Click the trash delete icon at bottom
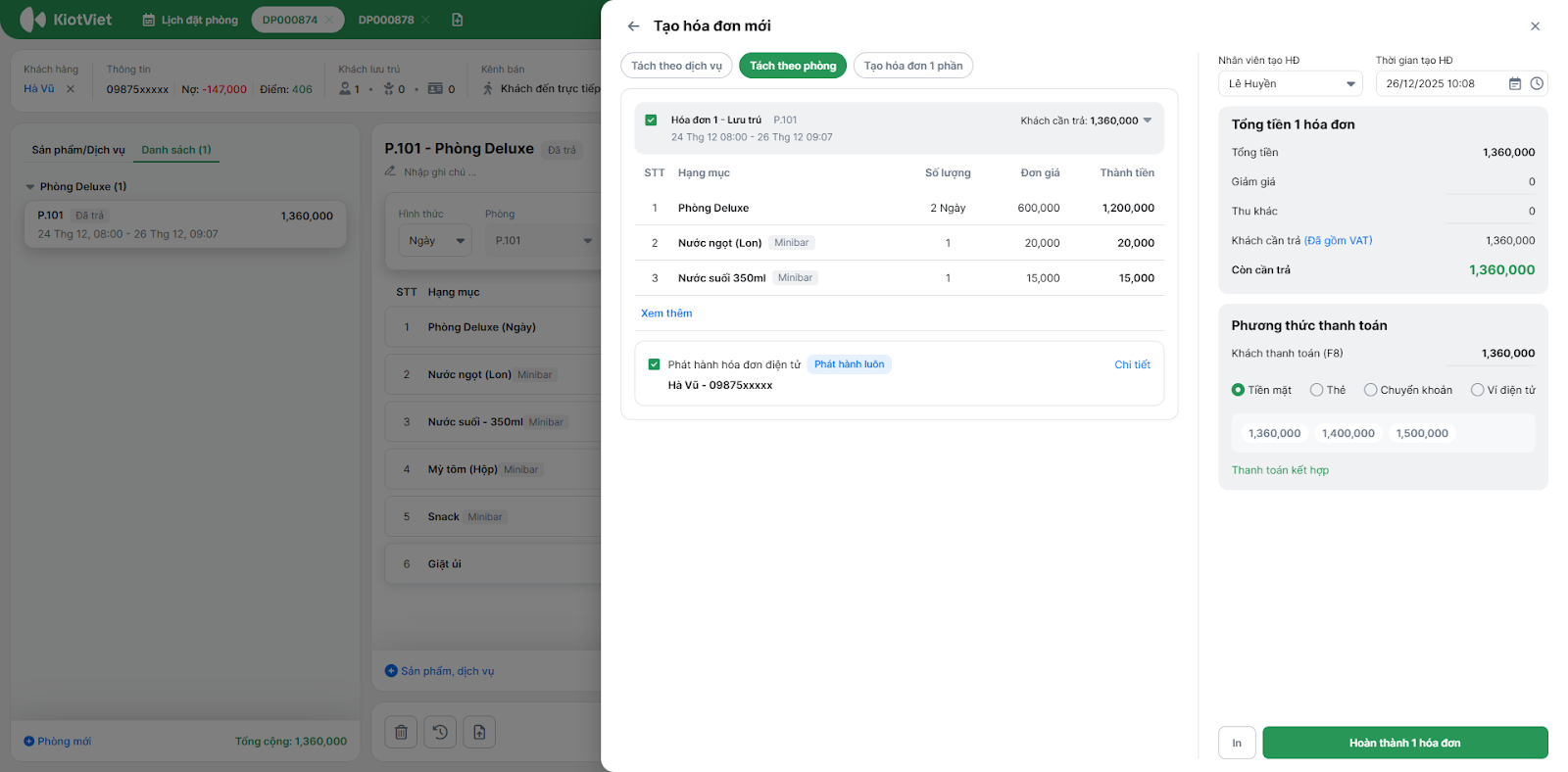The image size is (1568, 772). pos(401,732)
